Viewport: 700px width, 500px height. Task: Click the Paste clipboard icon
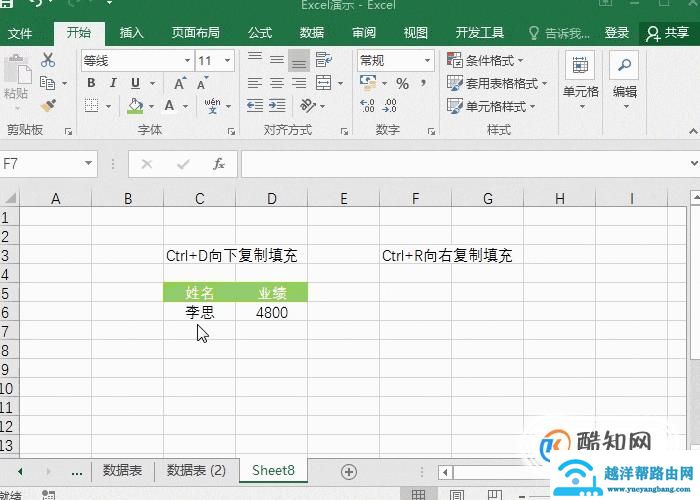coord(17,69)
